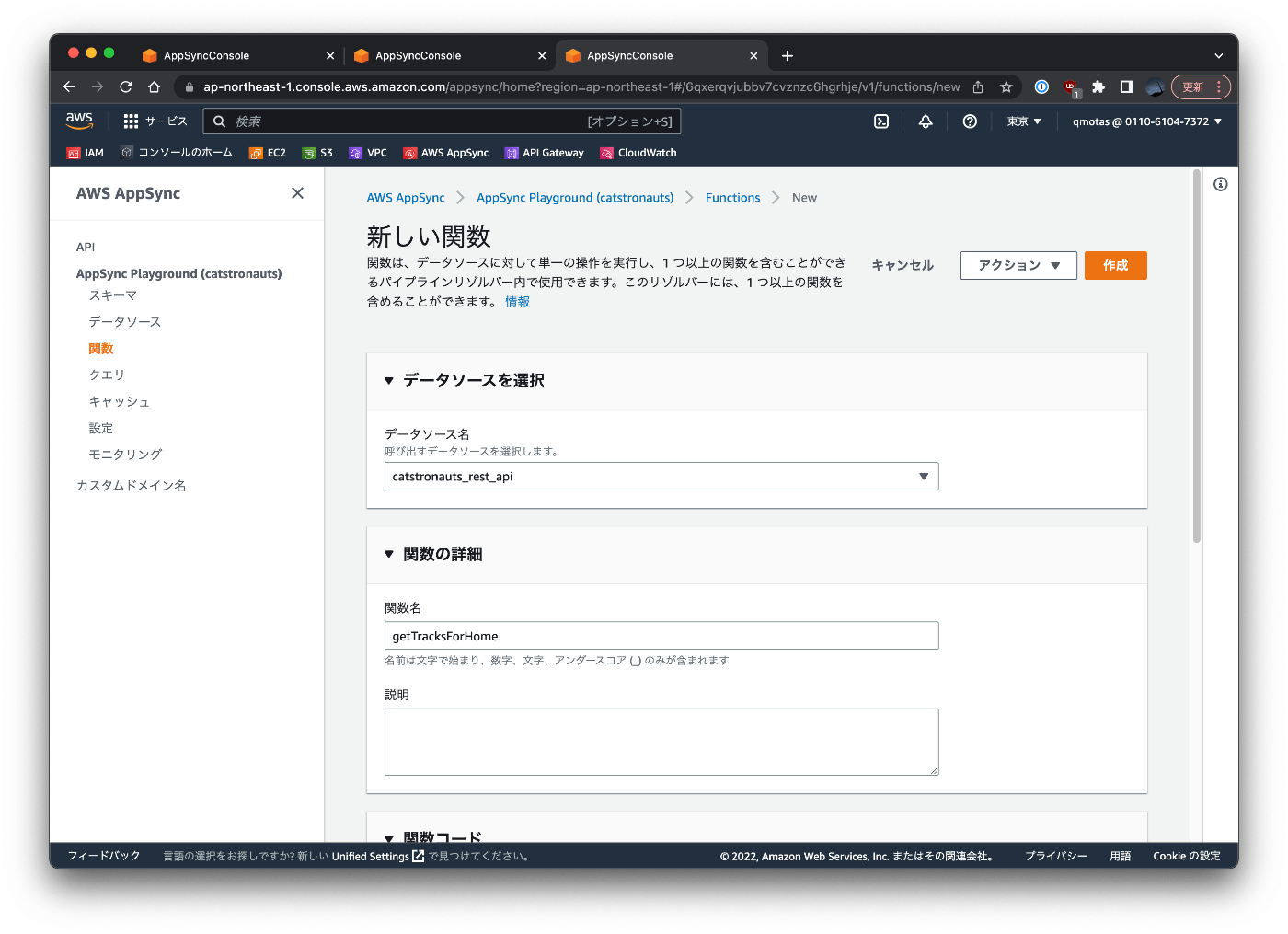Open コンソールのホーム shortcut
This screenshot has height=934, width=1288.
click(177, 153)
